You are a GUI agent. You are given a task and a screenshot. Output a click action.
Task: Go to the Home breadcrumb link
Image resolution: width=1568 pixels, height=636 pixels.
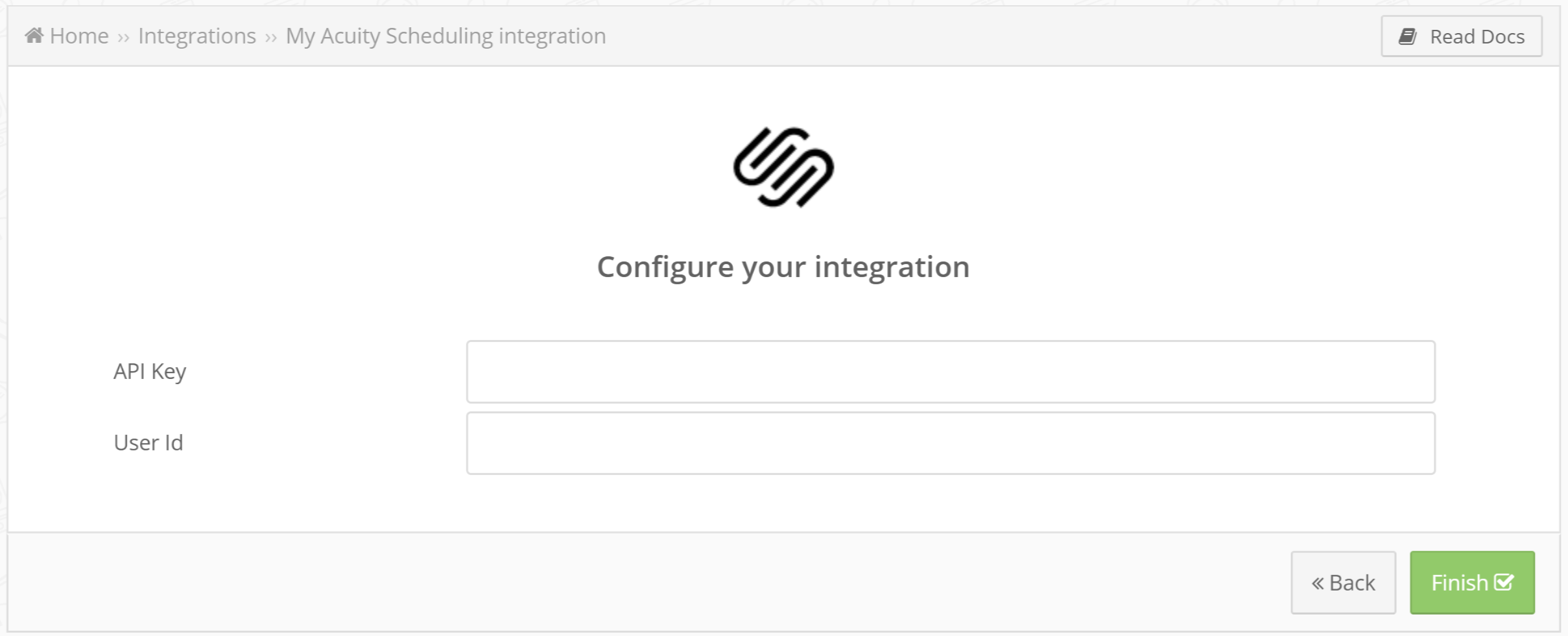pos(79,36)
